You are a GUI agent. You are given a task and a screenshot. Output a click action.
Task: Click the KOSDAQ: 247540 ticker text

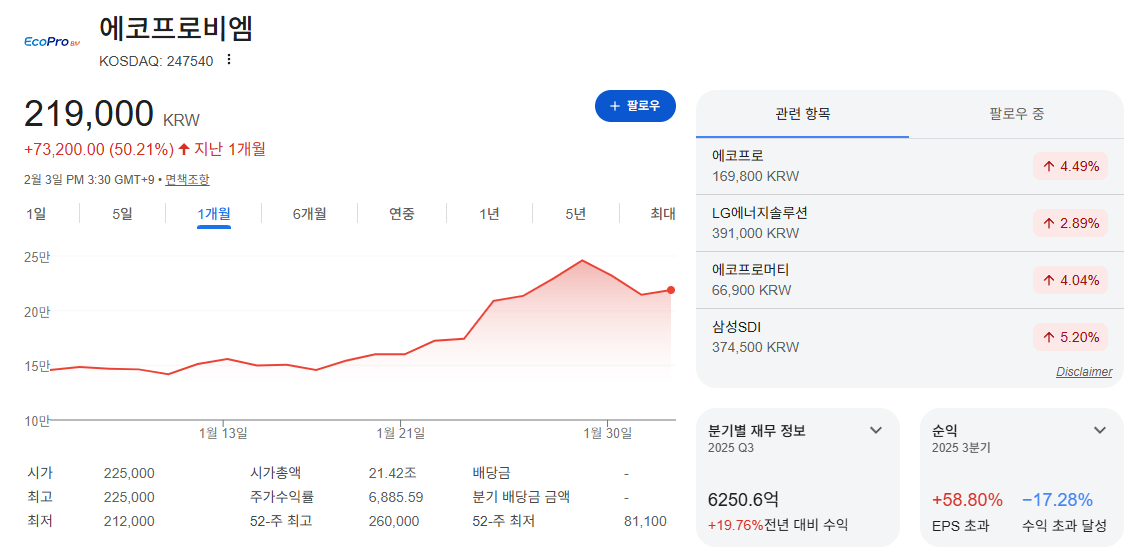click(x=156, y=61)
